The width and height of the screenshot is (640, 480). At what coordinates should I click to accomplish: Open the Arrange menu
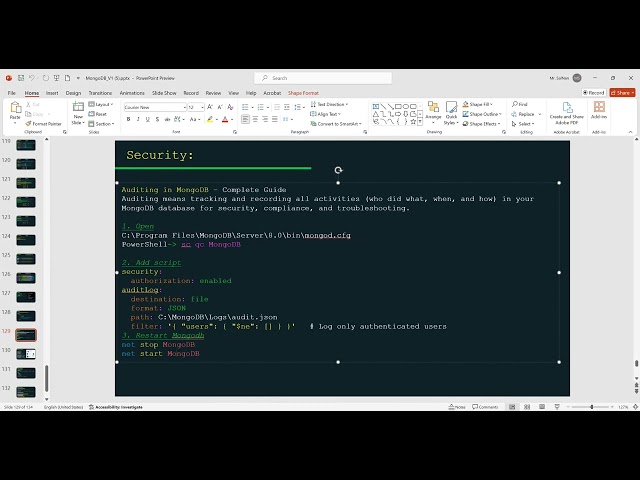(x=433, y=113)
